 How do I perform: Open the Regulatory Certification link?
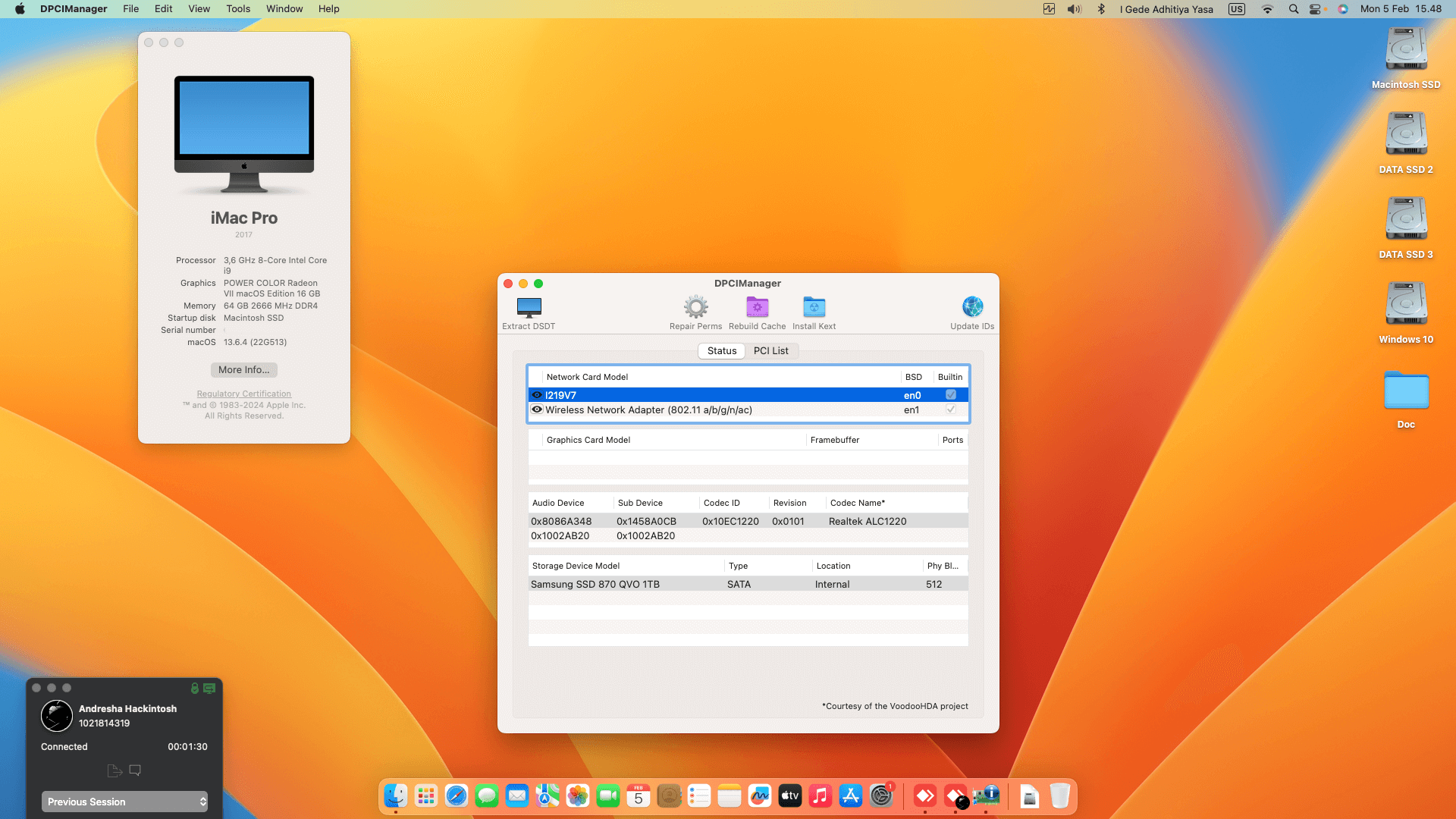coord(243,393)
